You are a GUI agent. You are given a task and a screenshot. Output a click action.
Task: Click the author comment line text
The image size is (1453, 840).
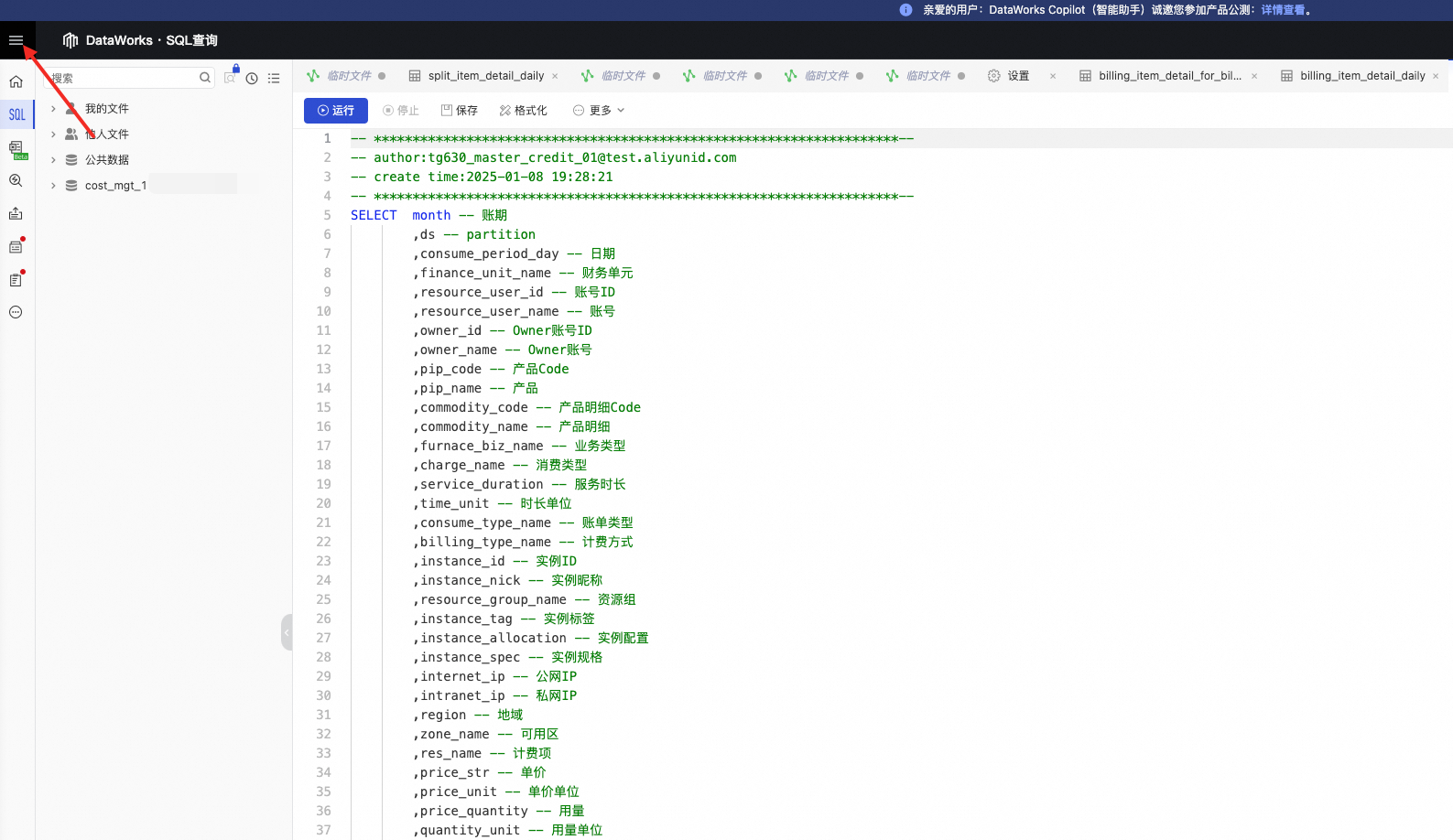click(x=544, y=157)
